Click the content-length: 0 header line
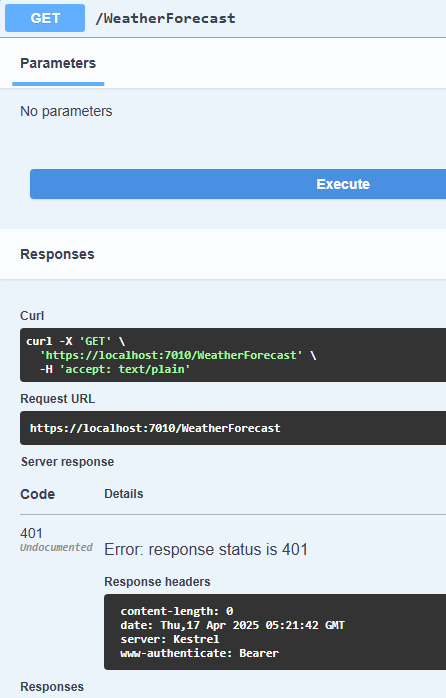 [x=177, y=611]
